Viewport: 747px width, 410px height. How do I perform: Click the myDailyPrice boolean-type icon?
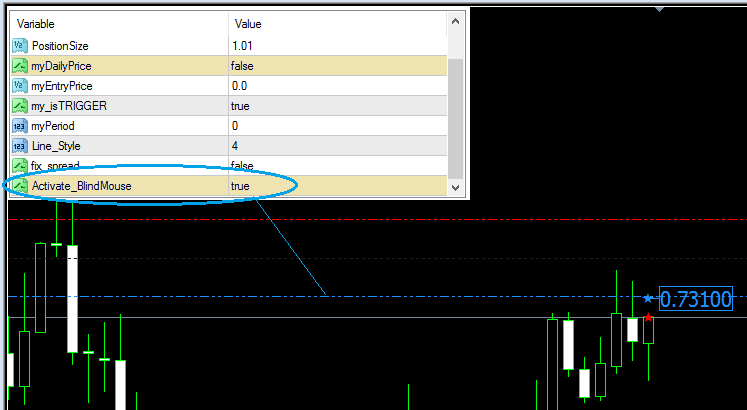tap(20, 66)
